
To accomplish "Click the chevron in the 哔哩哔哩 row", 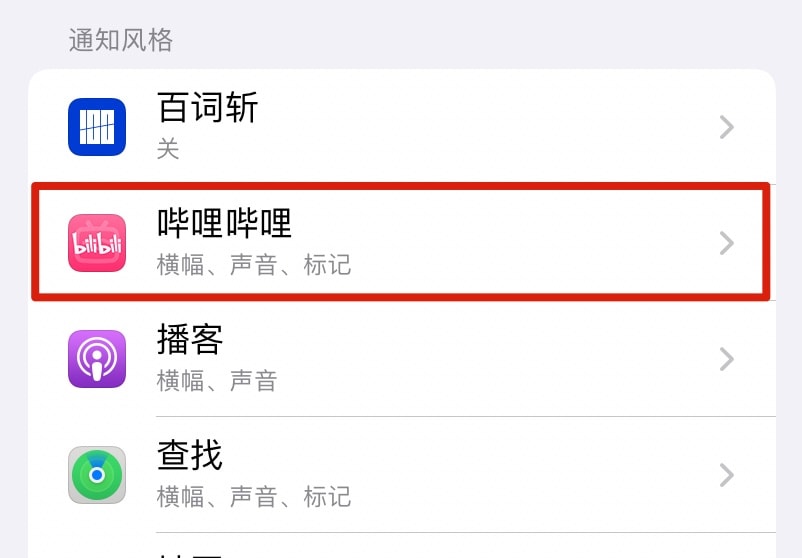I will (x=727, y=243).
